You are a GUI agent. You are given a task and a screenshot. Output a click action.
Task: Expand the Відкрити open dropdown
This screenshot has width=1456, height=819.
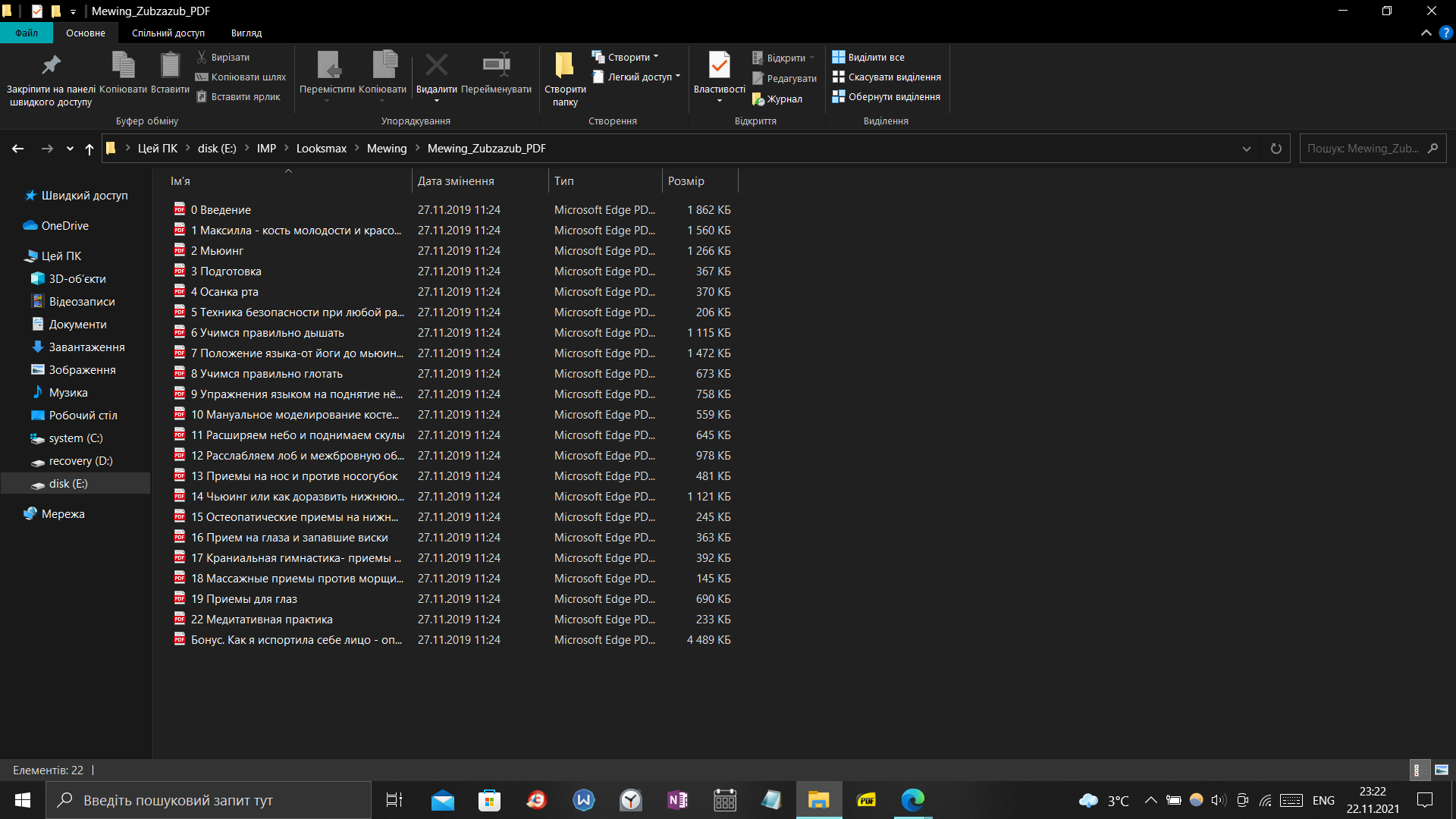tap(811, 58)
